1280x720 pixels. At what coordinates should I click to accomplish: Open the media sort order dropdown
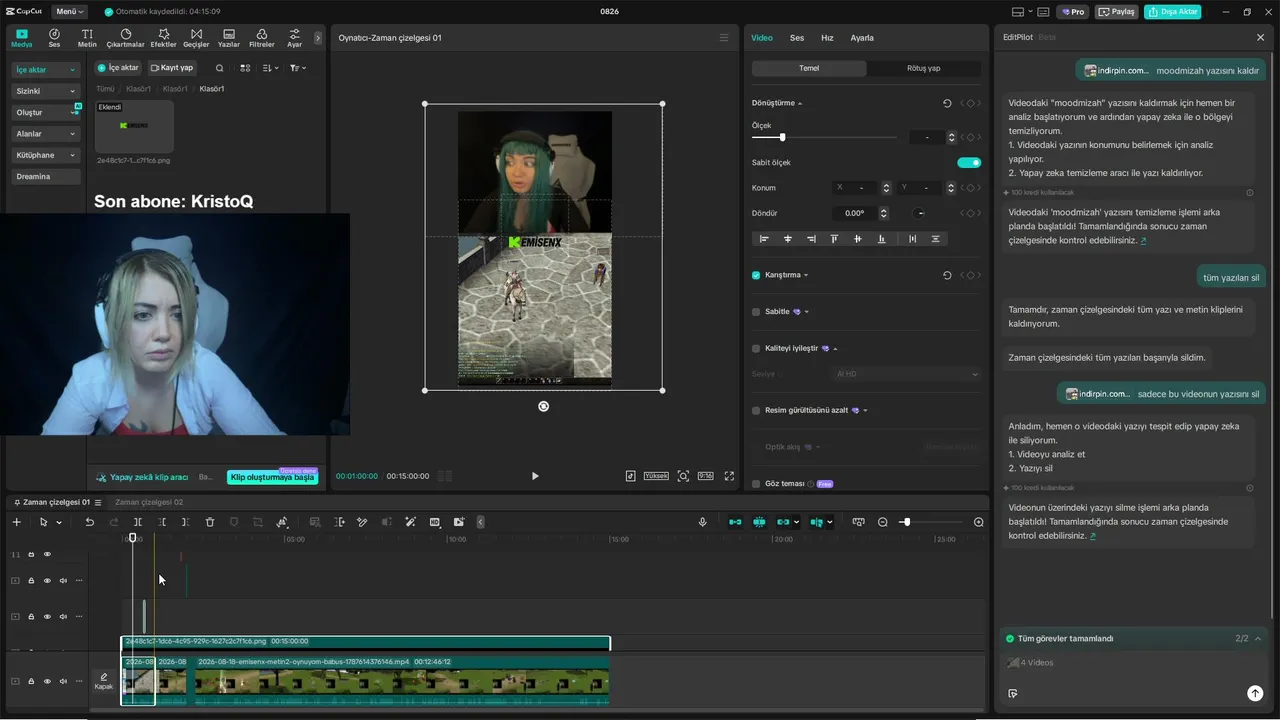point(271,68)
